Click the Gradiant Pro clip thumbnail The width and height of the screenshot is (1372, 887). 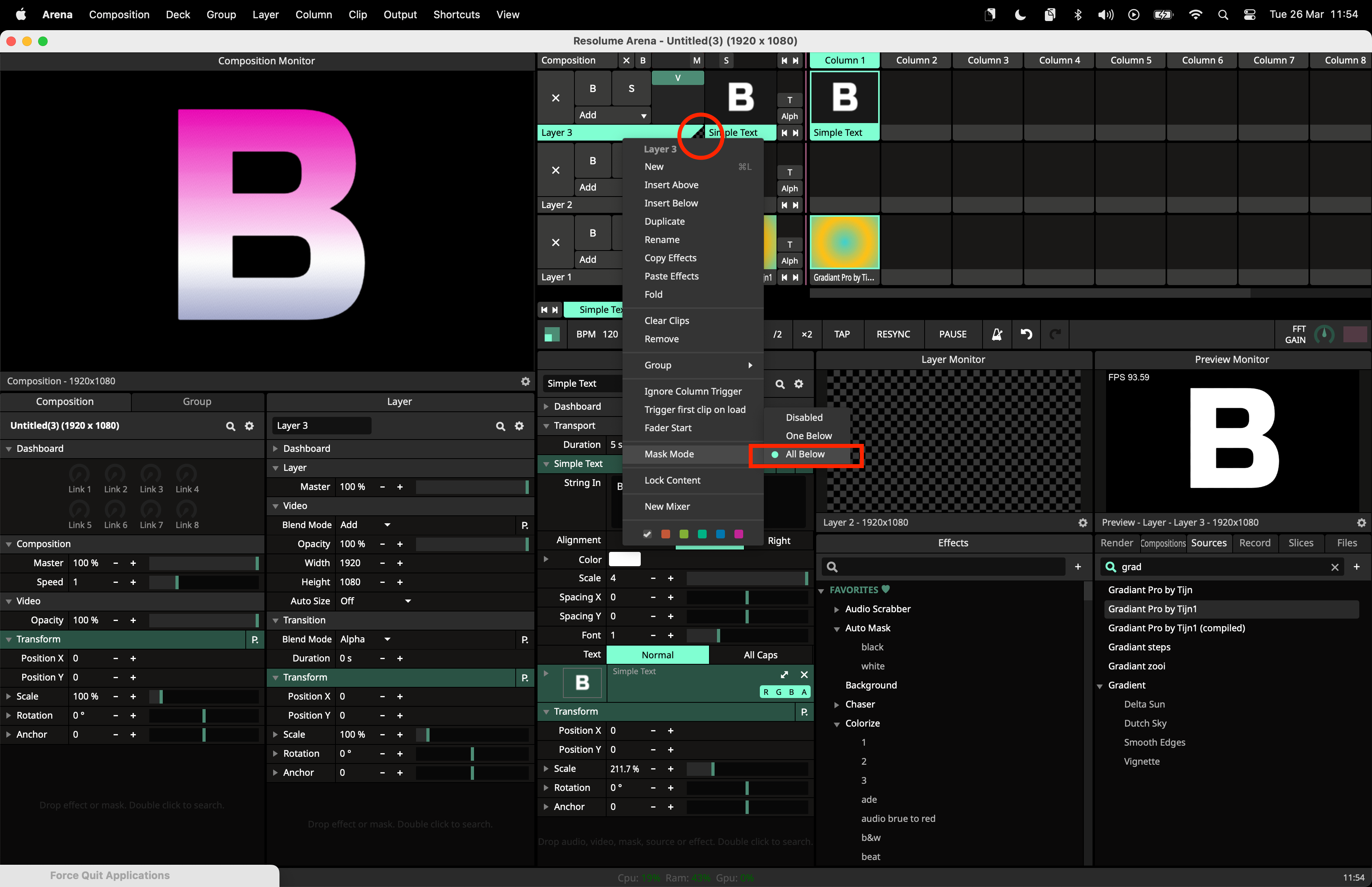[x=844, y=243]
